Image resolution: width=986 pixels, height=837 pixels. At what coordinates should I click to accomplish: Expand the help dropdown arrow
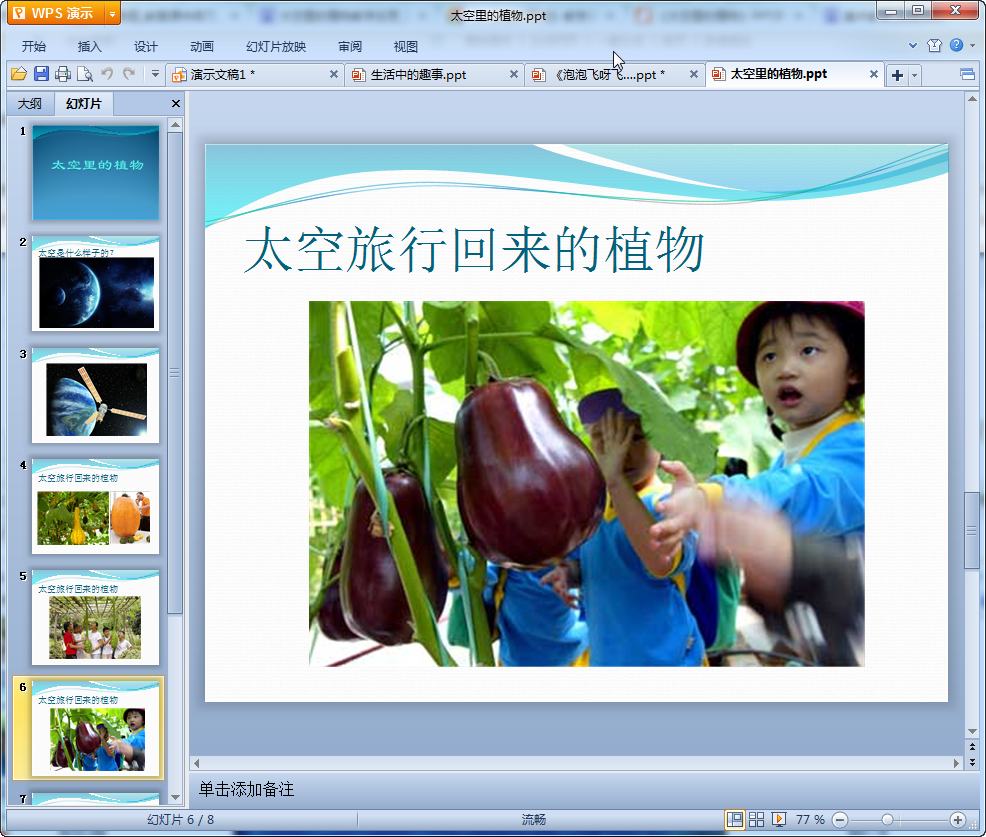(973, 45)
